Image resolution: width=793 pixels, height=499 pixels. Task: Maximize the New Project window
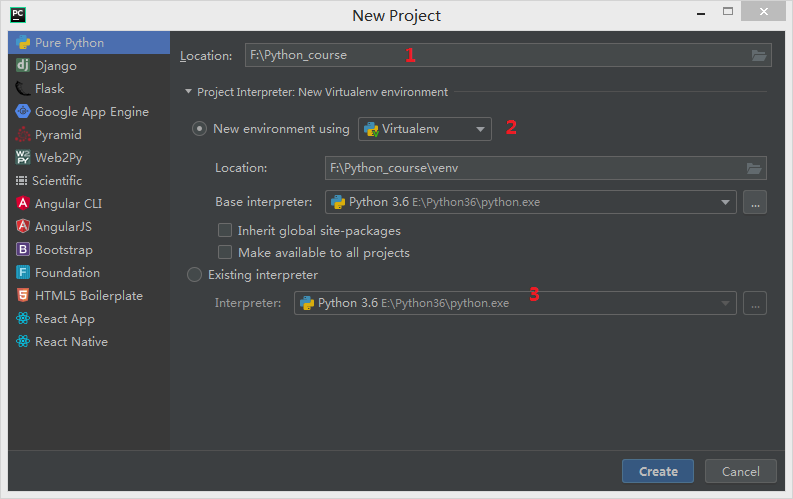pyautogui.click(x=728, y=11)
